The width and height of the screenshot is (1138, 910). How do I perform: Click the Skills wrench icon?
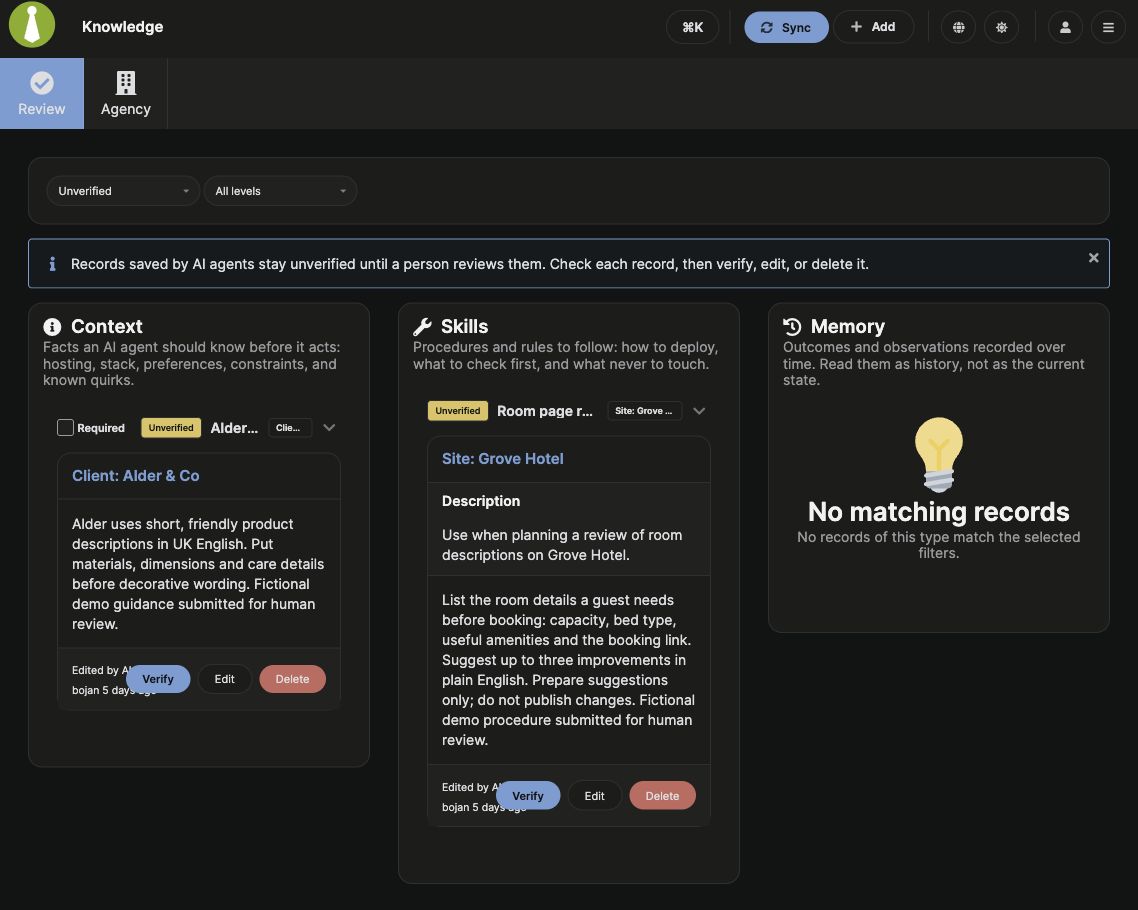pos(422,327)
